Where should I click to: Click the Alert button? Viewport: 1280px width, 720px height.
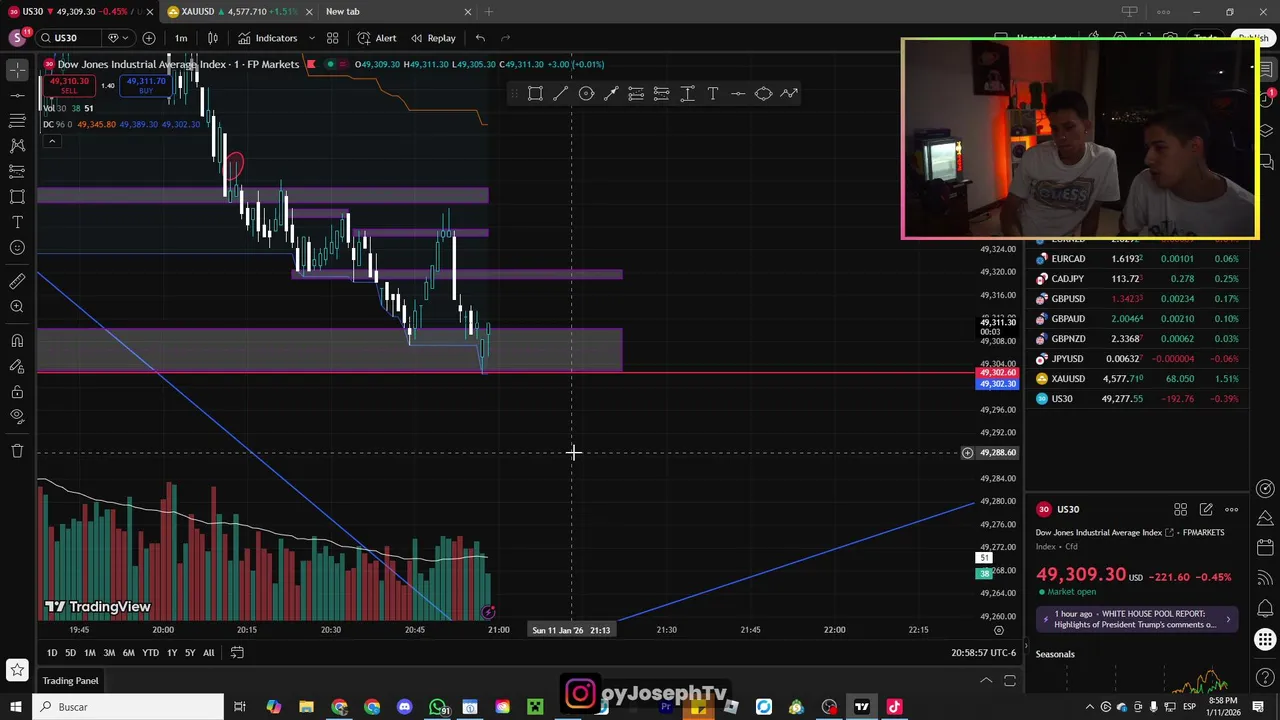click(377, 38)
